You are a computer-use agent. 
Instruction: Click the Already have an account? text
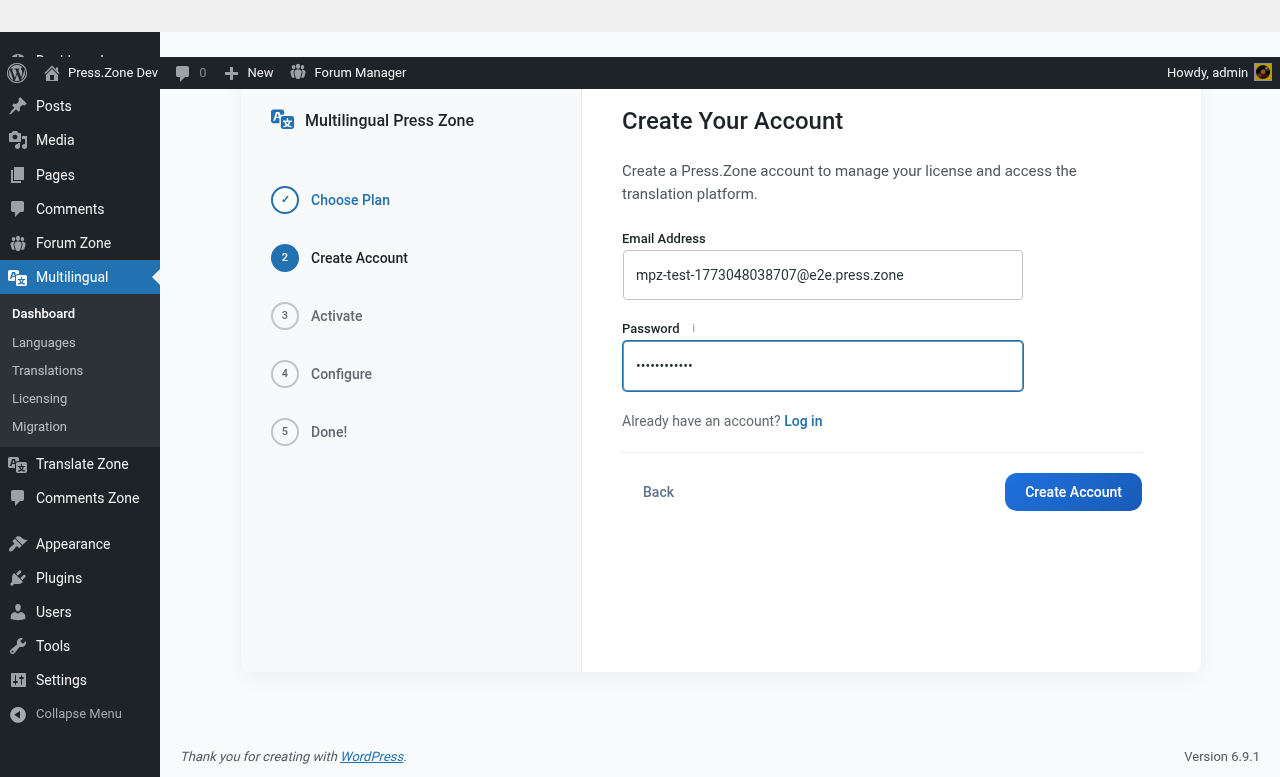701,421
